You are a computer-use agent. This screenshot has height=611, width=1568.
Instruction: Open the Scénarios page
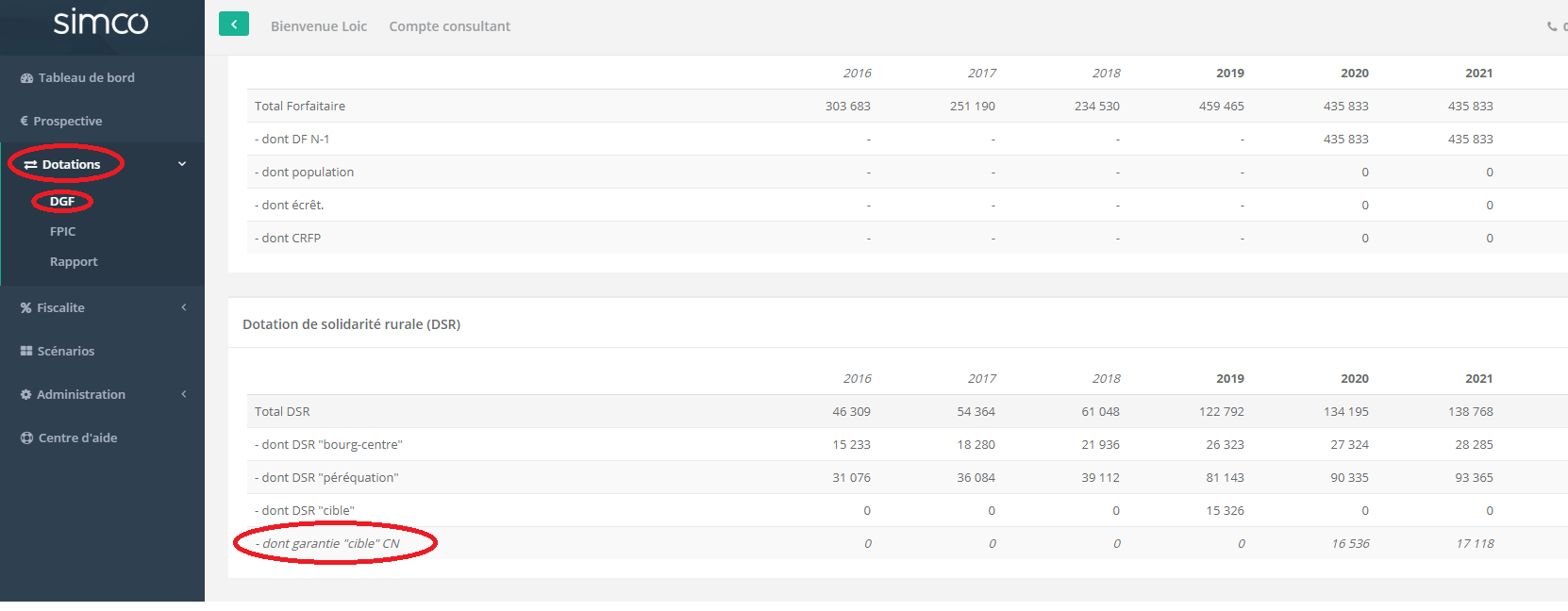(66, 352)
